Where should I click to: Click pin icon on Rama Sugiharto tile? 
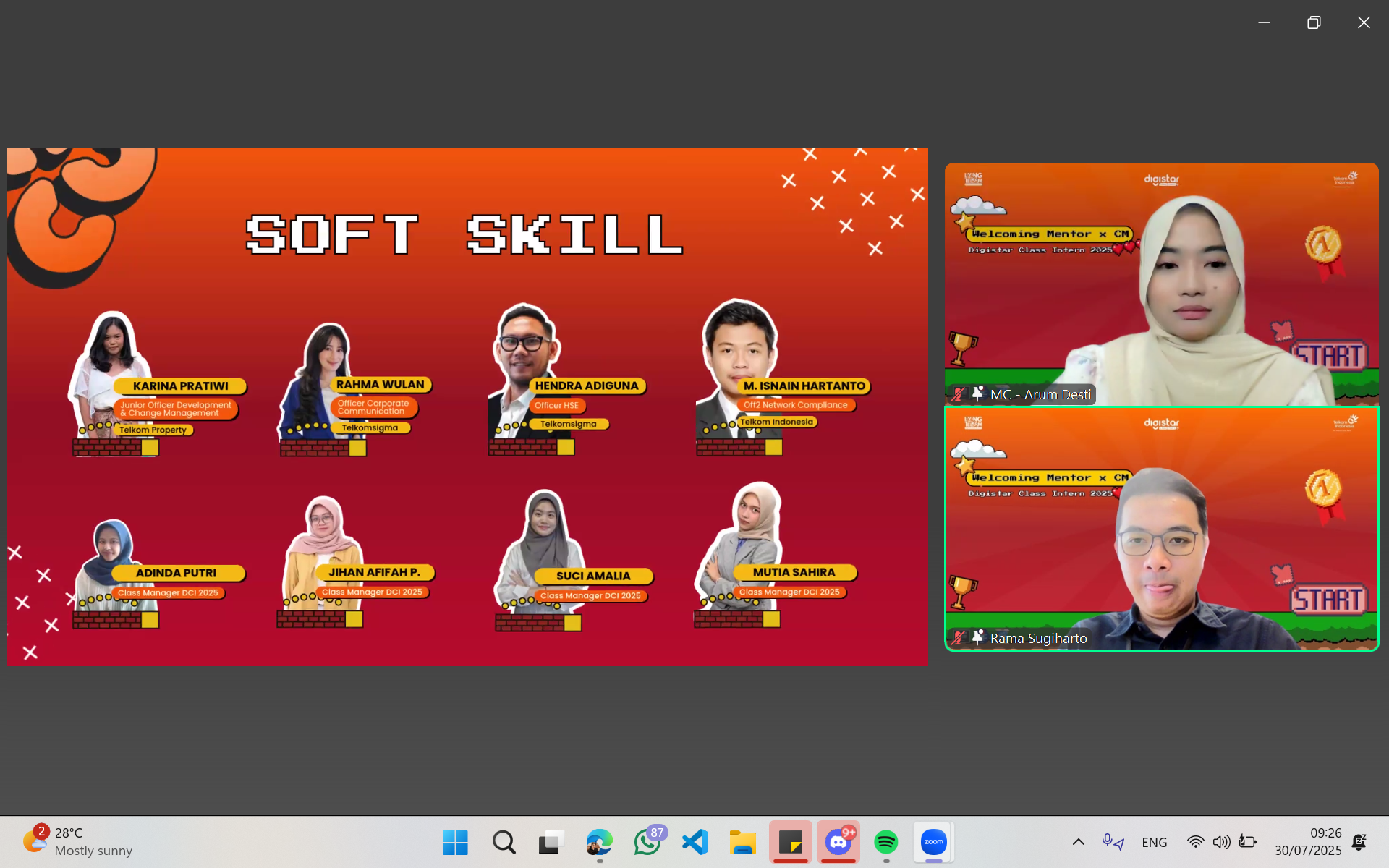point(977,637)
